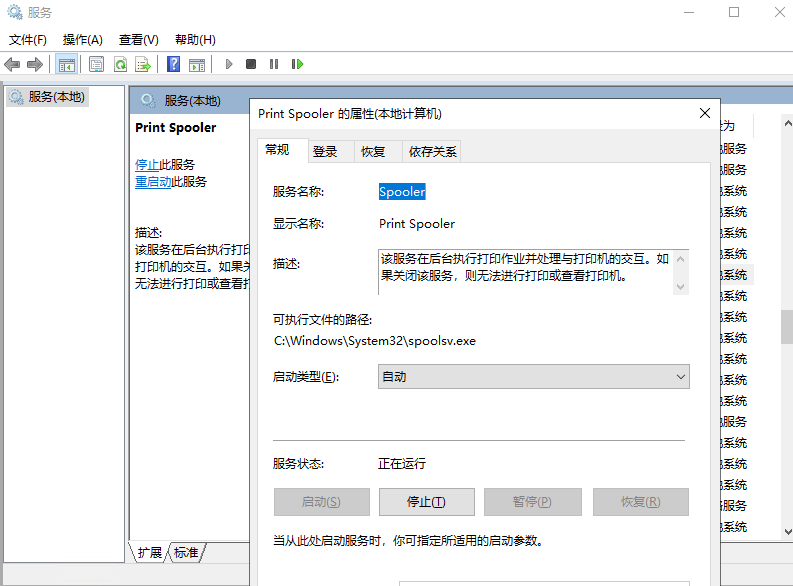This screenshot has height=586, width=793.
Task: Click the Export list toolbar icon
Action: pos(143,64)
